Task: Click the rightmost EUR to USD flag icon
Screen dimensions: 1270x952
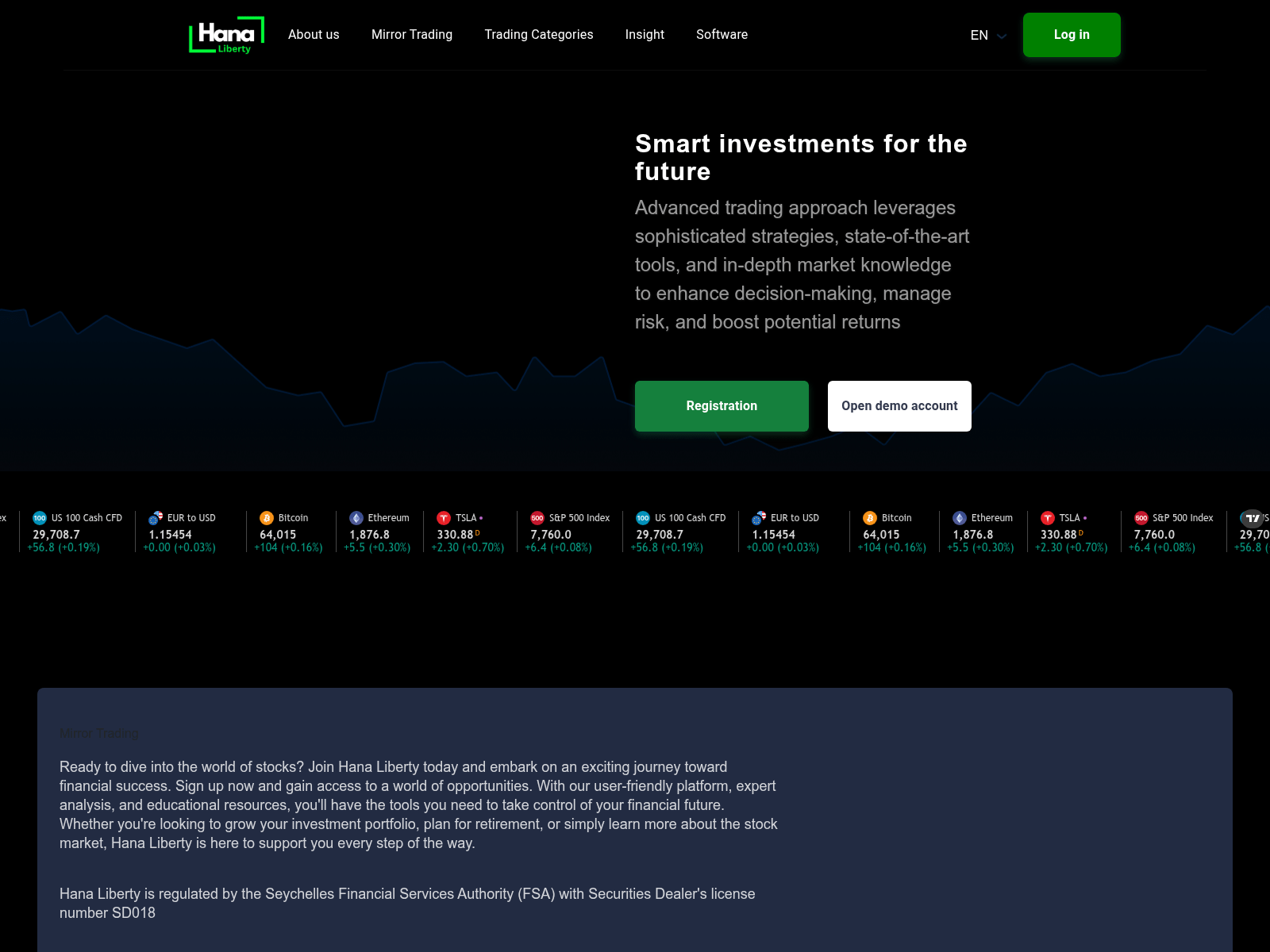Action: (x=759, y=518)
